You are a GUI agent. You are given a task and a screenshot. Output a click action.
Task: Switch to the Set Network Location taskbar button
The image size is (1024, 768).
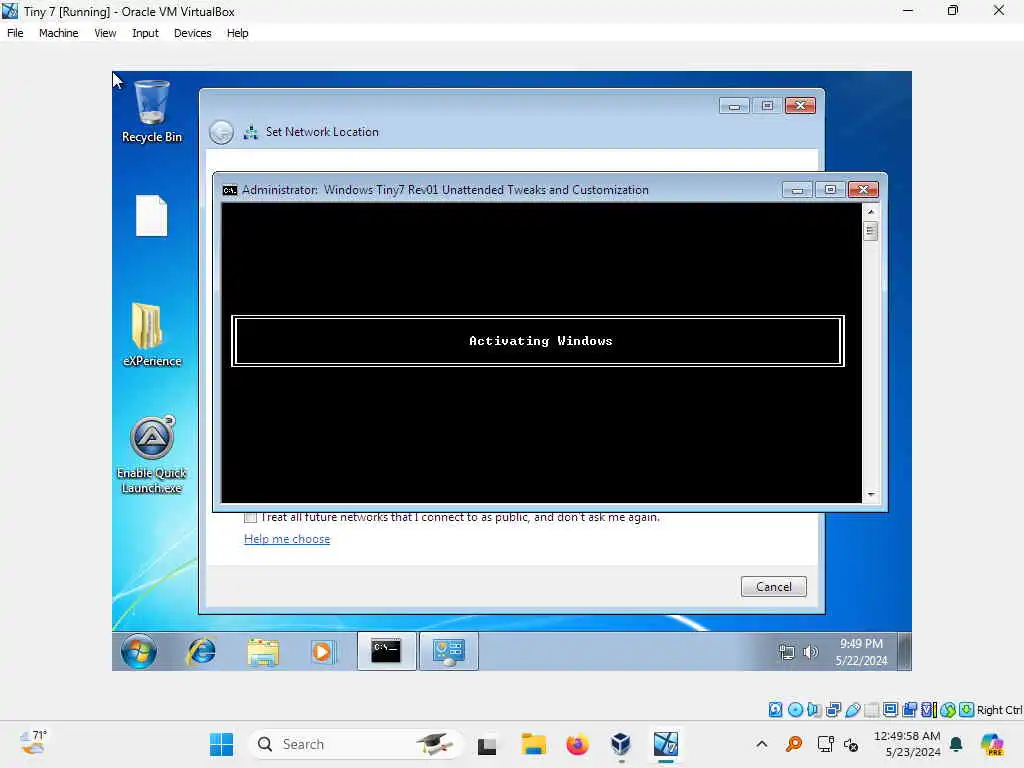[x=449, y=651]
